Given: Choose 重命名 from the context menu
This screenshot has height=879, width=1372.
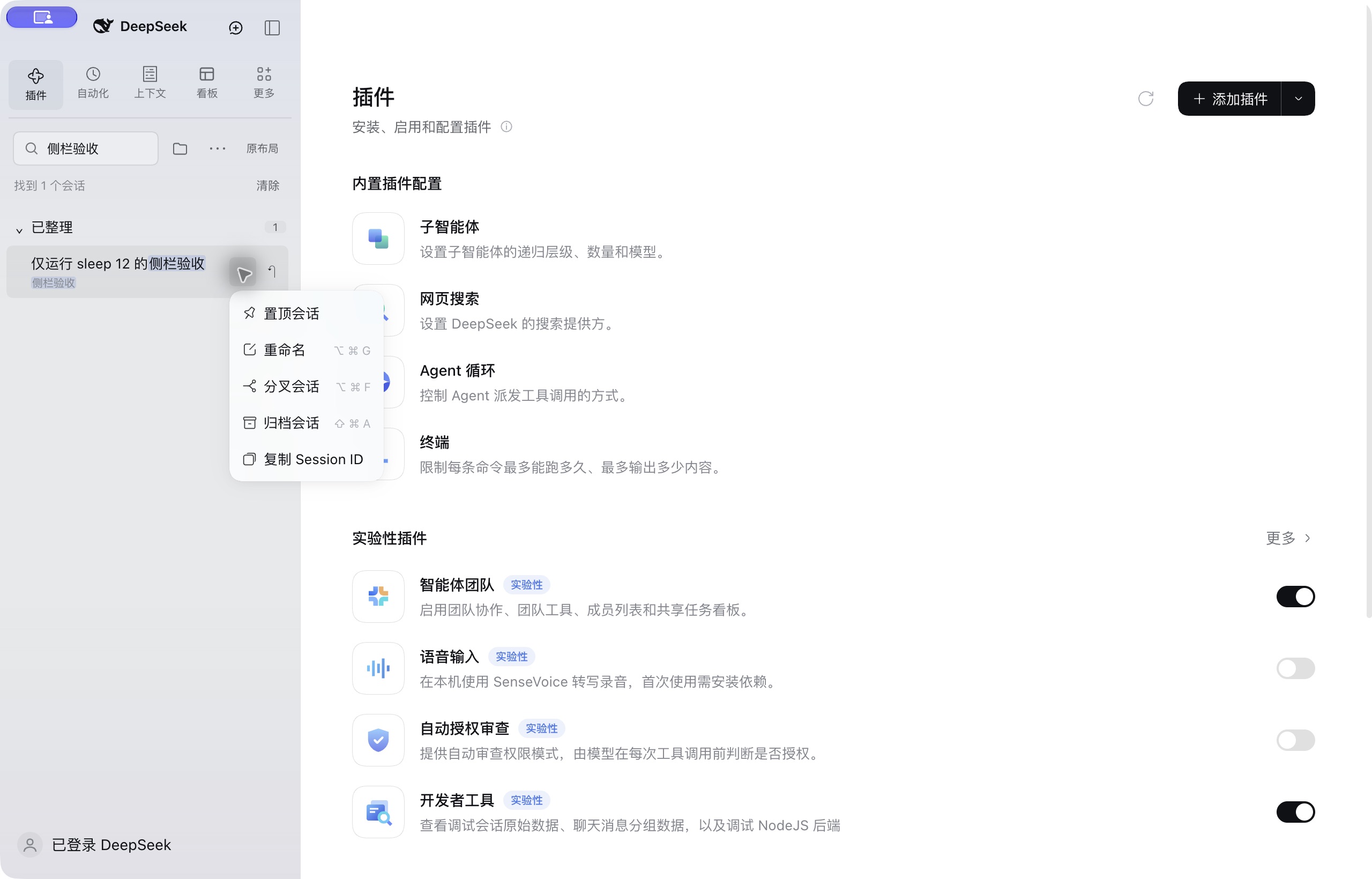Looking at the screenshot, I should (x=307, y=350).
